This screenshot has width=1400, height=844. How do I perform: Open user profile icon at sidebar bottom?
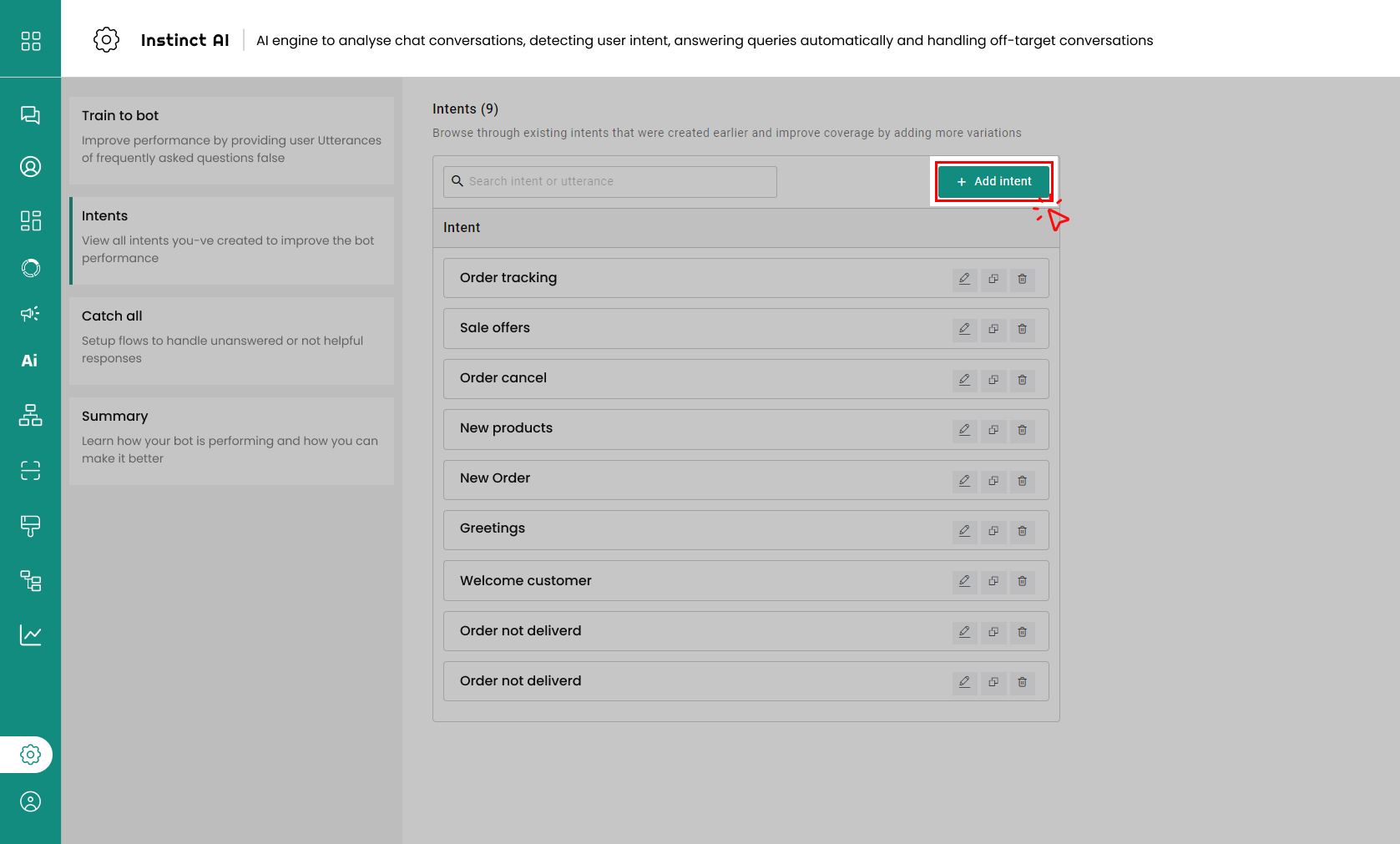[x=30, y=801]
